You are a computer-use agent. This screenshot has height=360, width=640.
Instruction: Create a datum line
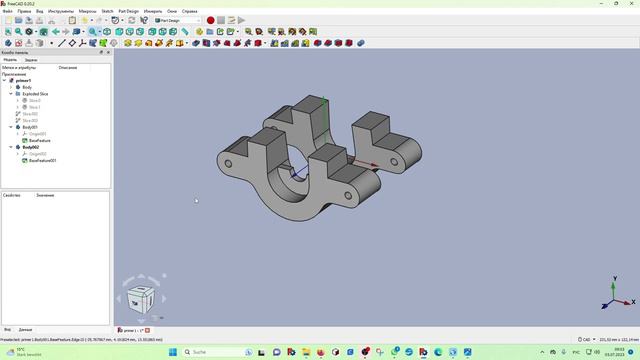click(62, 43)
